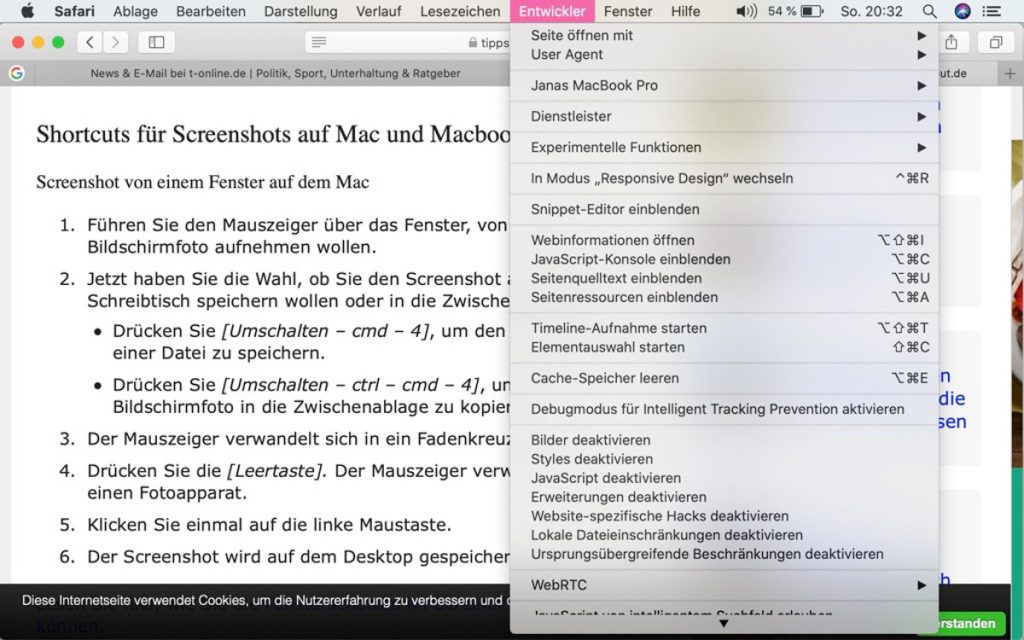Open the Reader view icon in address bar

319,42
